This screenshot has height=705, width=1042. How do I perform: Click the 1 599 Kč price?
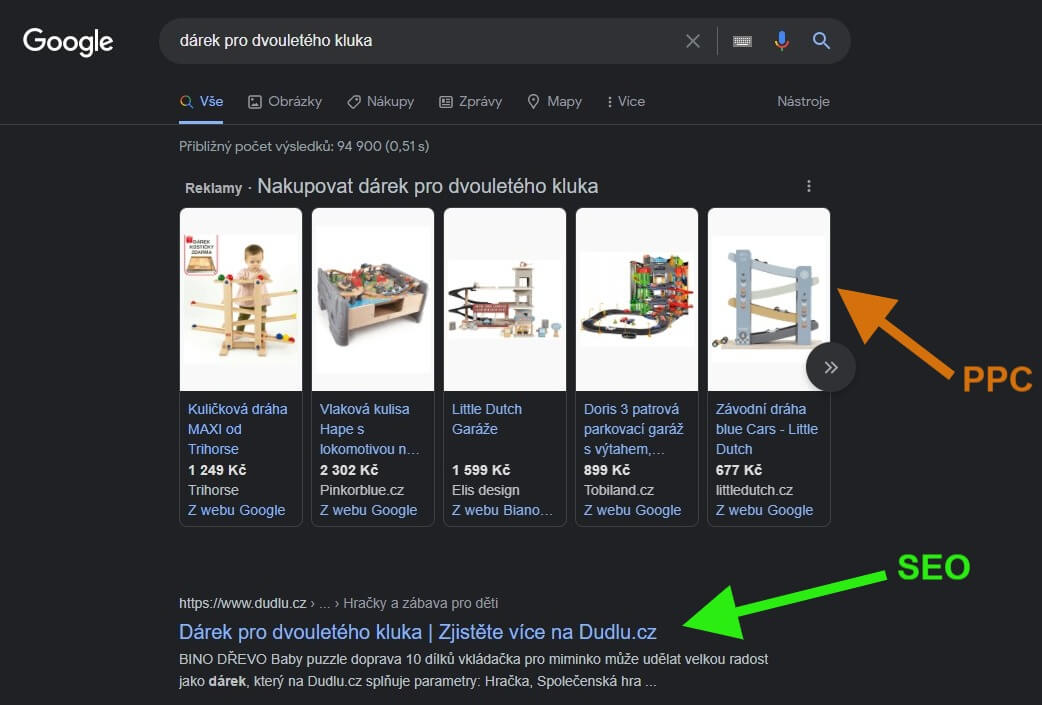pos(481,470)
